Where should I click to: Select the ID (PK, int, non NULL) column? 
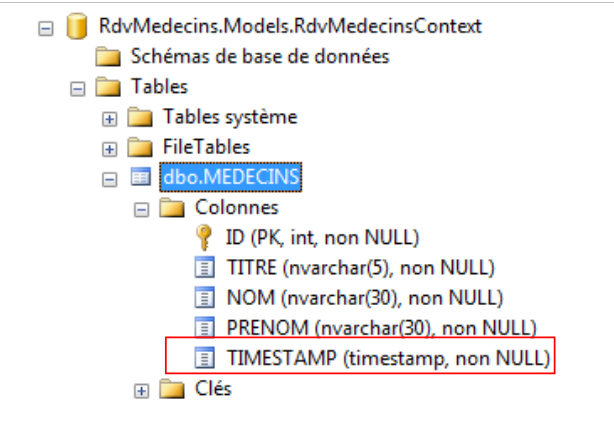tap(322, 237)
